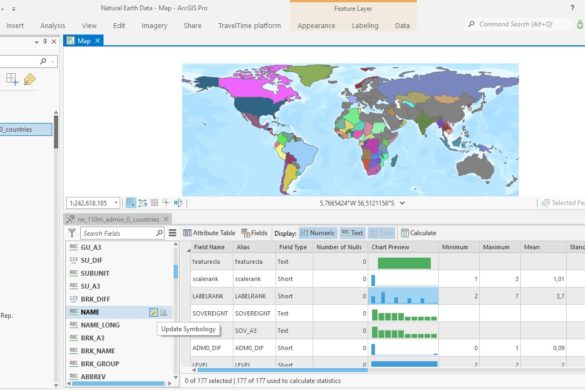Click the first snapping icon beside scale box
Screen dimensions: 585x390
130,203
